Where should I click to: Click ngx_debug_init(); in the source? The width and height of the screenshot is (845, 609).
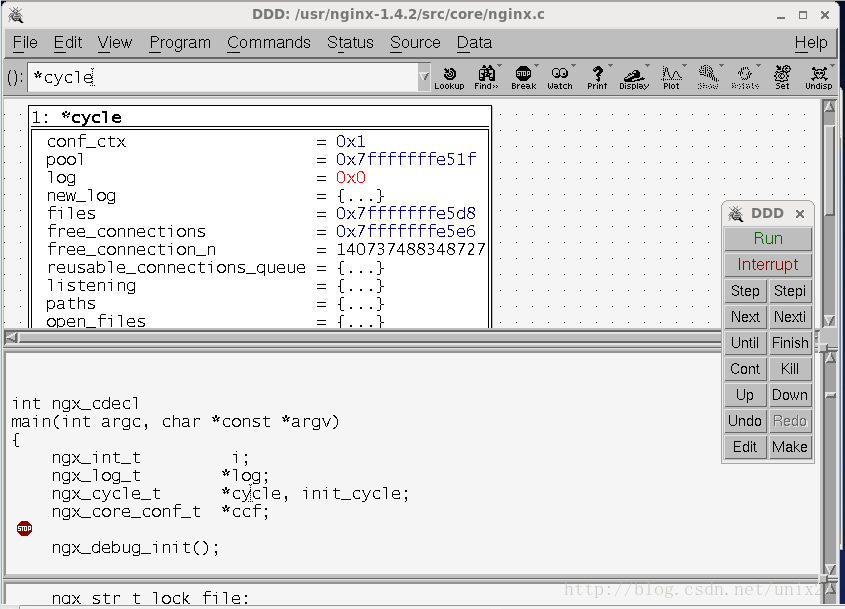click(x=136, y=548)
